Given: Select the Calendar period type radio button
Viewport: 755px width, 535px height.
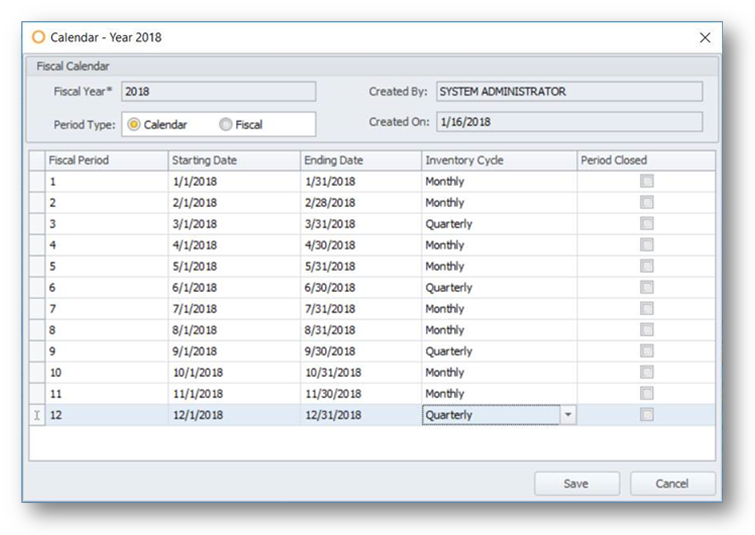Looking at the screenshot, I should [134, 125].
